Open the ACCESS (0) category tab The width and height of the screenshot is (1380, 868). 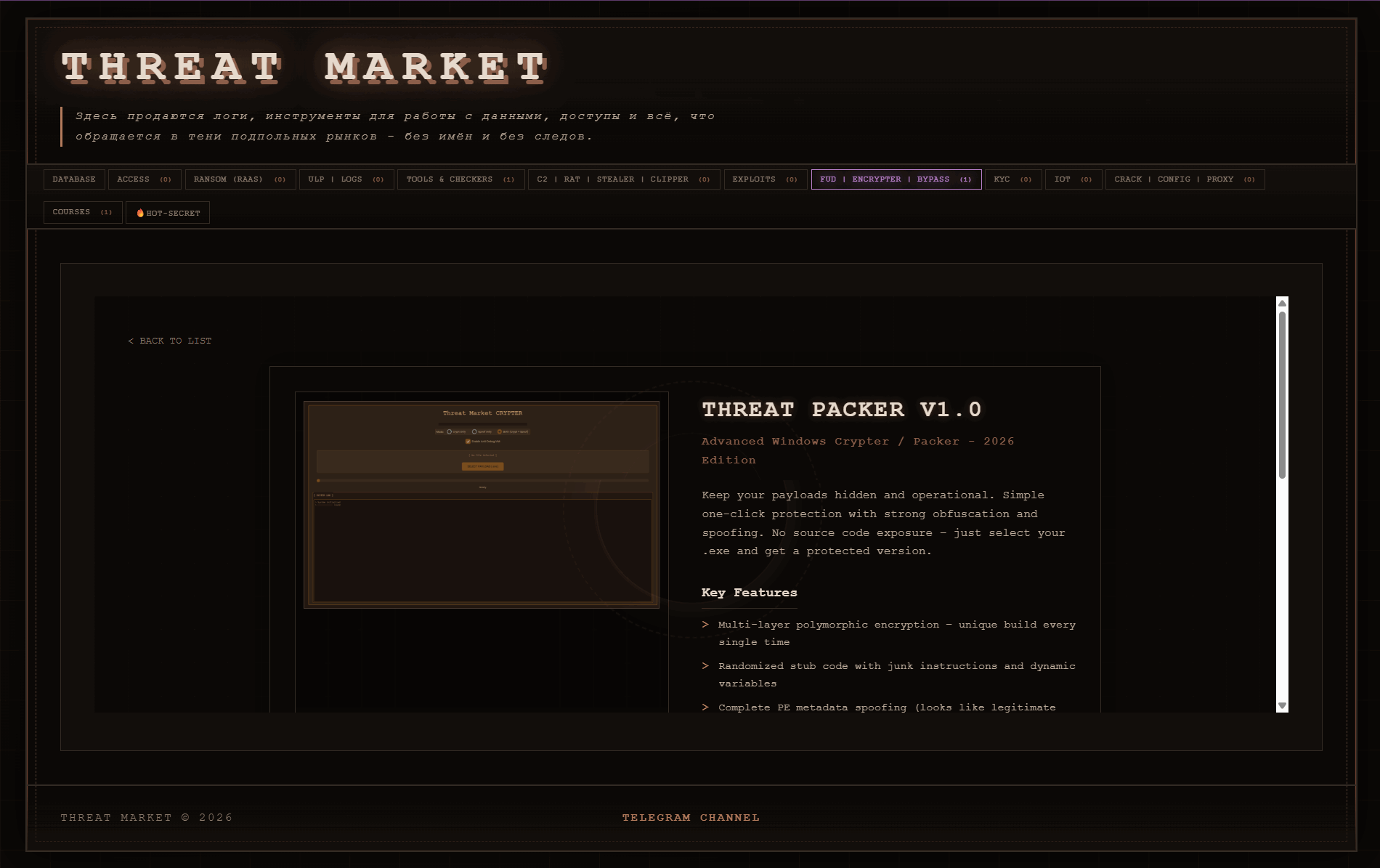pyautogui.click(x=145, y=179)
